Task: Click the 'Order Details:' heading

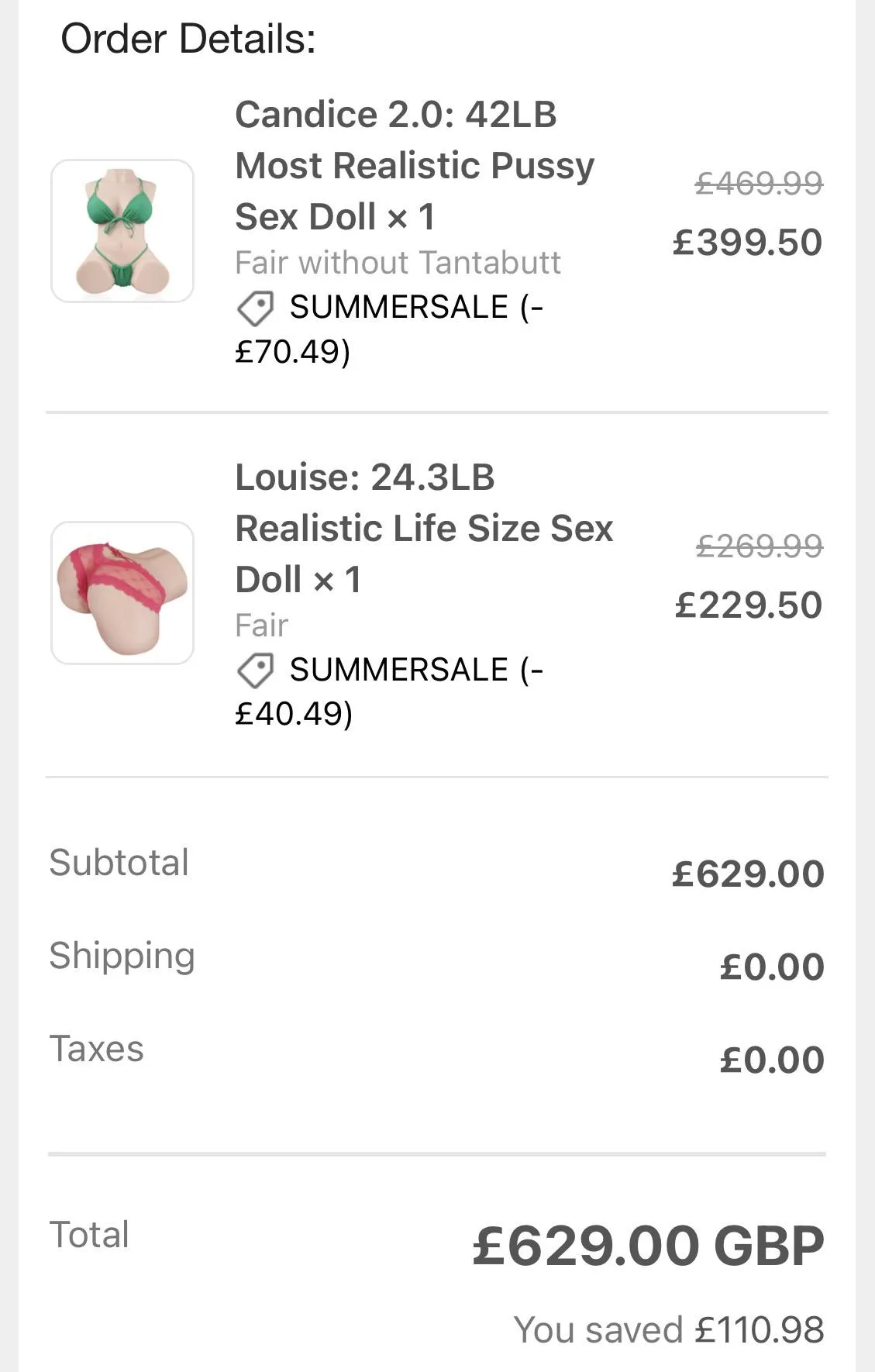Action: (188, 39)
